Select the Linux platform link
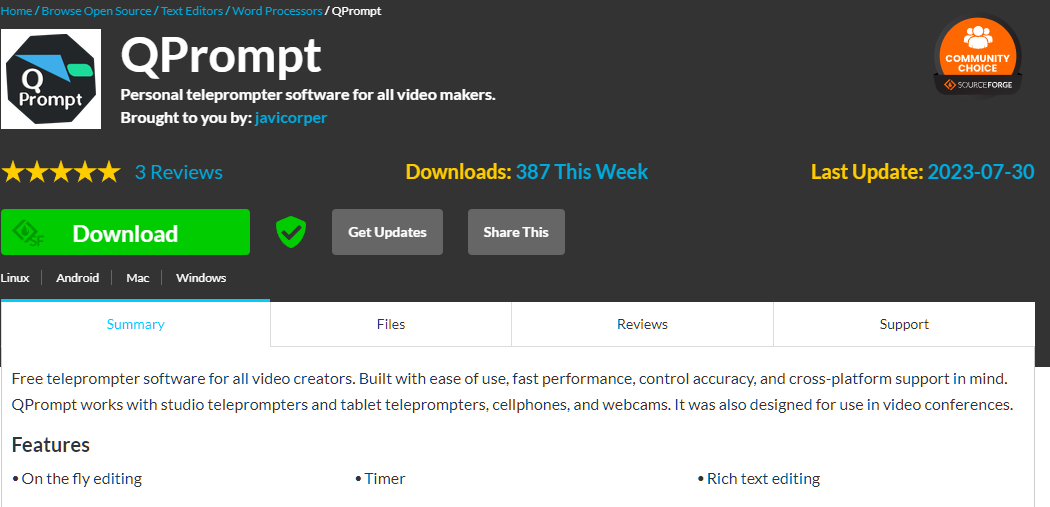Screen dimensions: 1050x507 pos(15,278)
